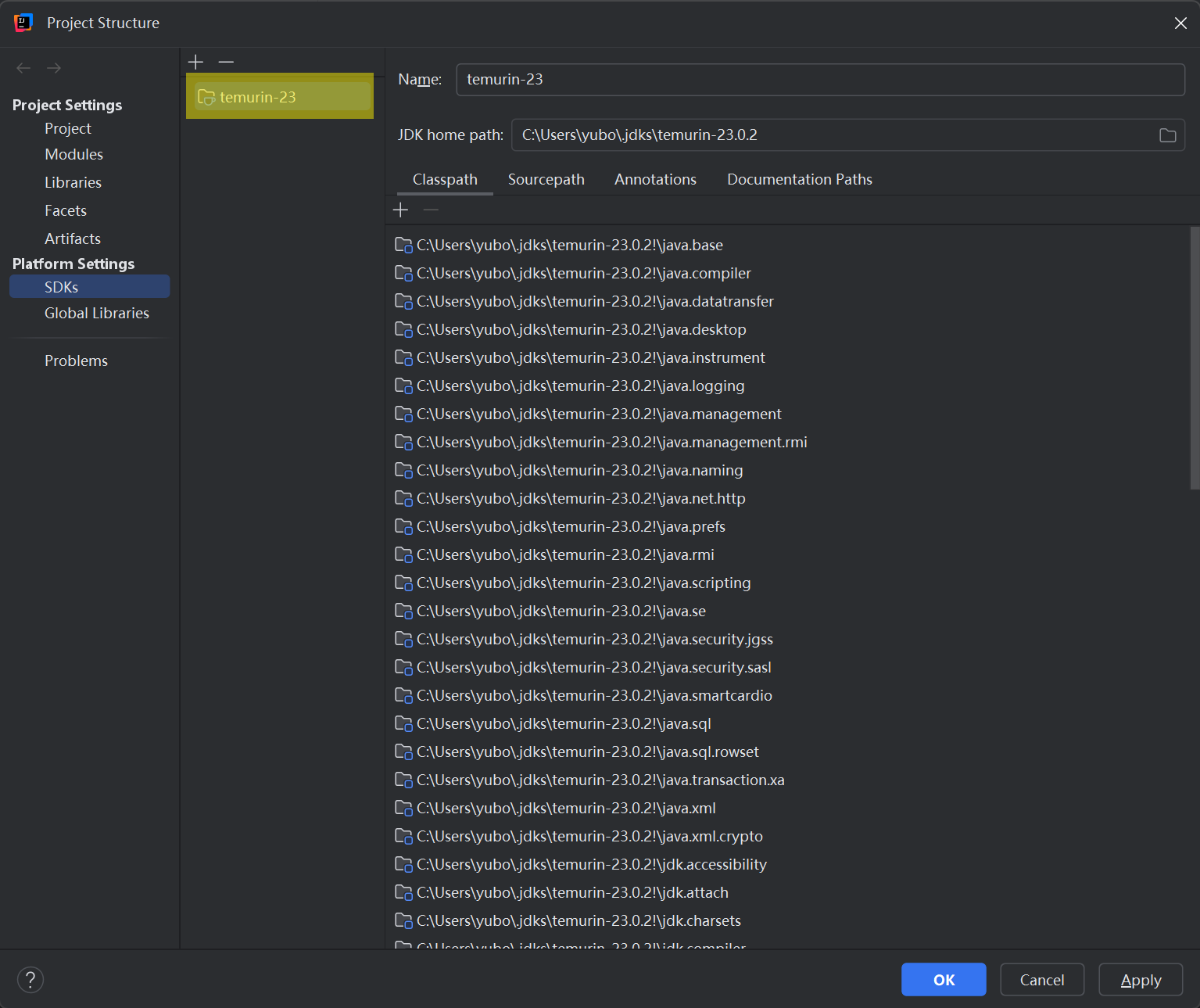The height and width of the screenshot is (1008, 1200).
Task: Switch to the Sourcepath tab
Action: coord(546,179)
